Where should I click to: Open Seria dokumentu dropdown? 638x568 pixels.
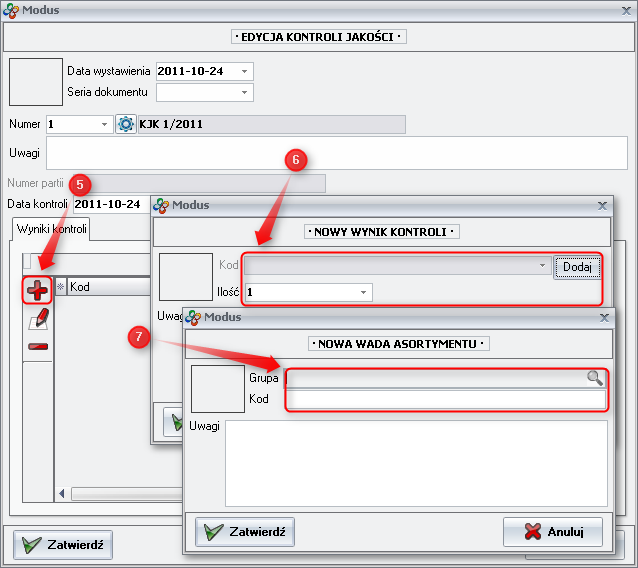pos(244,92)
